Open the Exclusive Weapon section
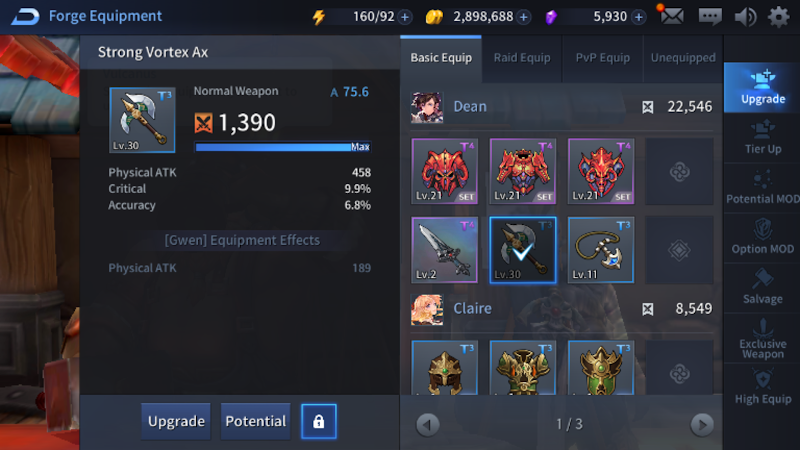Image resolution: width=800 pixels, height=450 pixels. point(762,338)
